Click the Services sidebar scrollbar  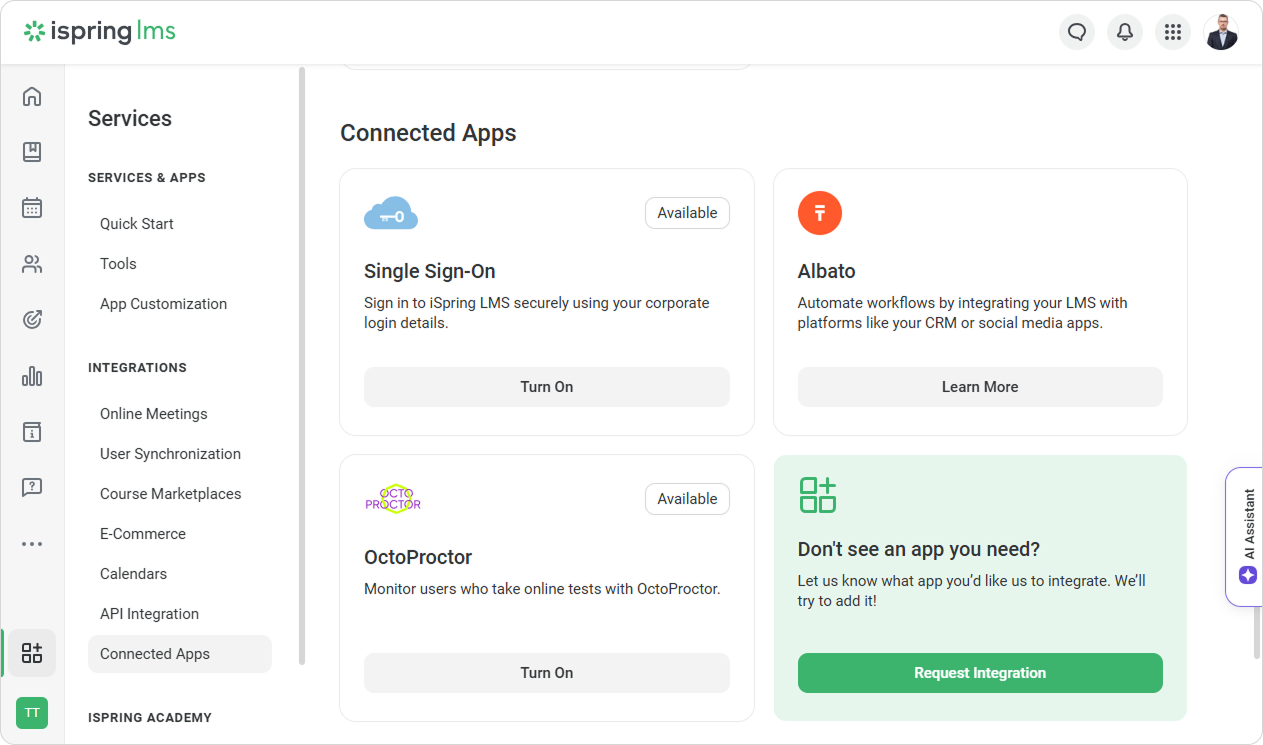[x=301, y=365]
